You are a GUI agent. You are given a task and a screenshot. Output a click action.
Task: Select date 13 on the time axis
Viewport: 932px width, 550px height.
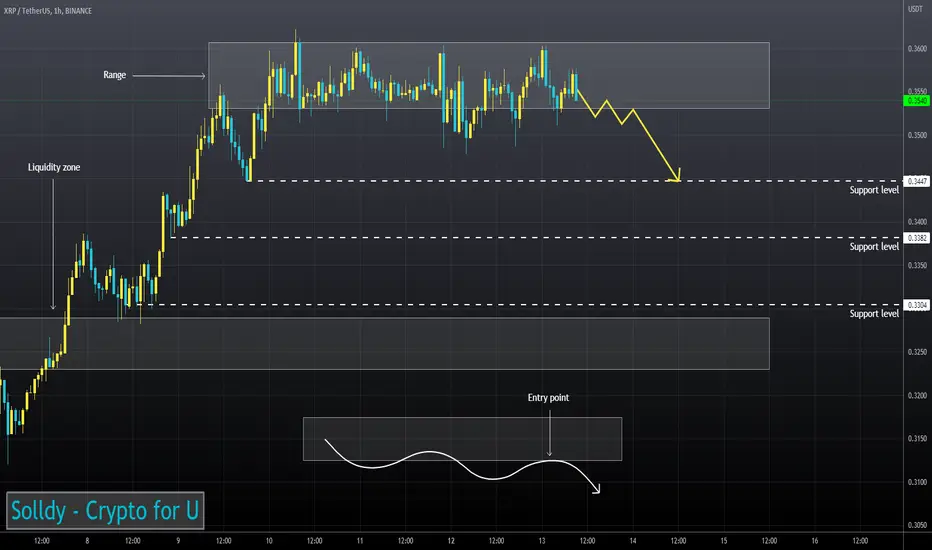(542, 541)
